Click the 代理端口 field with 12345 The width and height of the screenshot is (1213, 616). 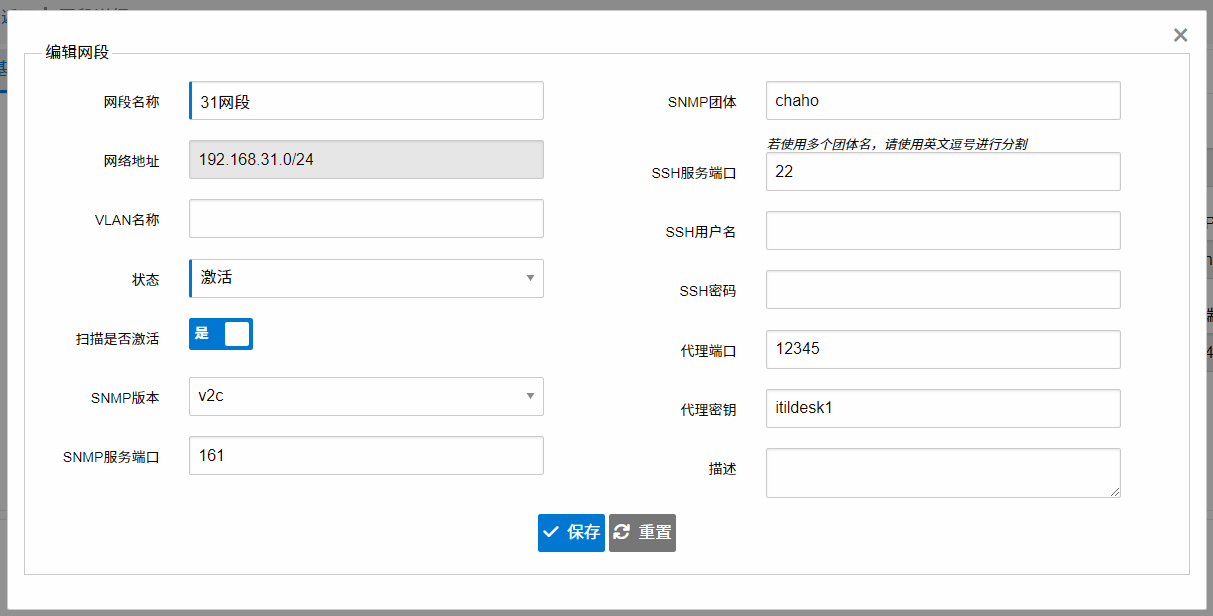tap(943, 349)
